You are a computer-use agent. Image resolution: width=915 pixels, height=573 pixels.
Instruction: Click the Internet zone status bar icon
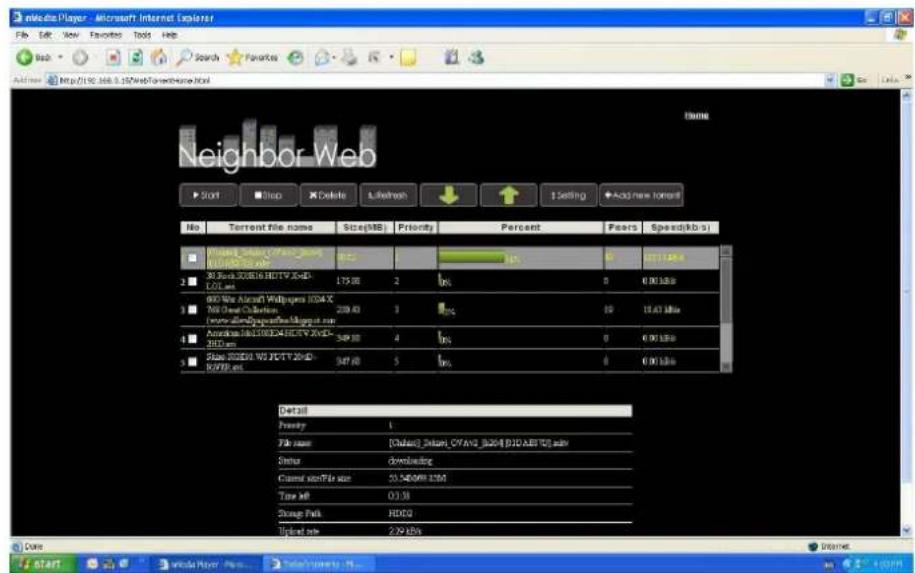tap(812, 546)
